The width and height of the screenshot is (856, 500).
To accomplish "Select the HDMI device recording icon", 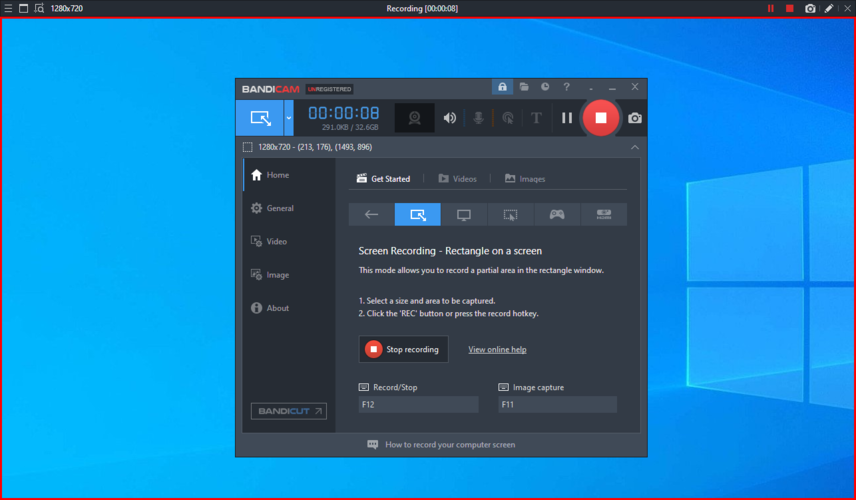I will click(604, 215).
